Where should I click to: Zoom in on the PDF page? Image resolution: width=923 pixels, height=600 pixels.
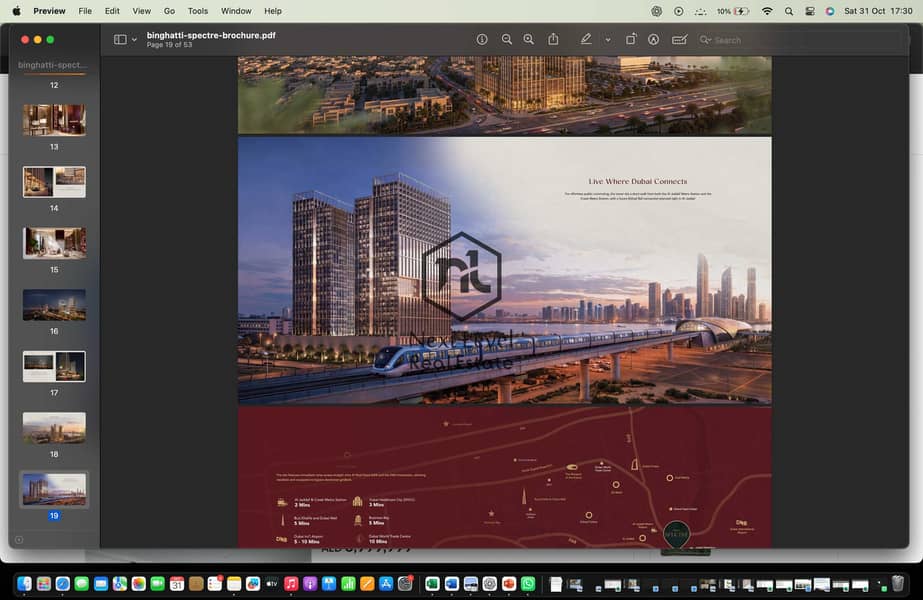529,39
